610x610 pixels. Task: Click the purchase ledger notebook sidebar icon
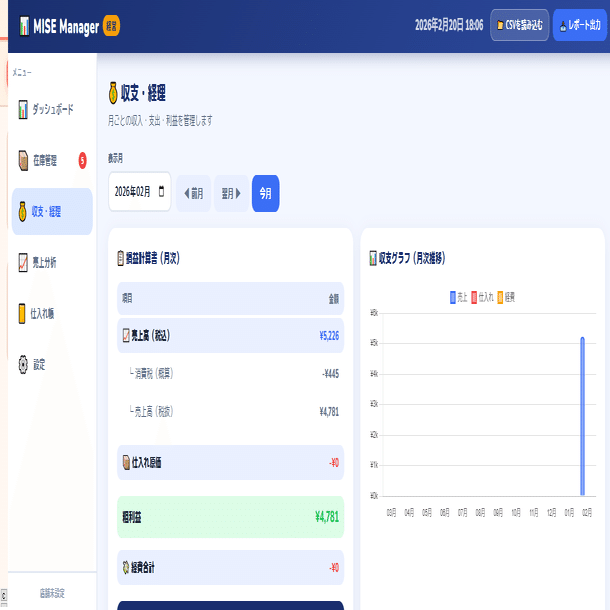point(22,314)
